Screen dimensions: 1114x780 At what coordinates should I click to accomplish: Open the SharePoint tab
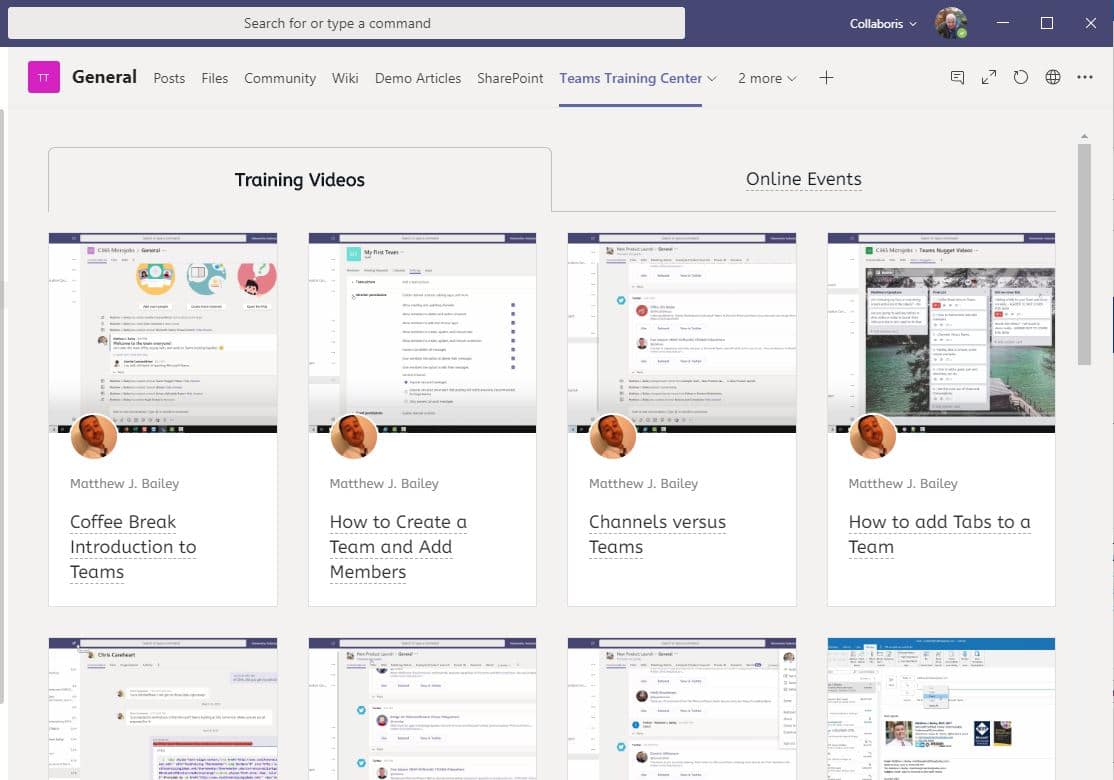510,78
